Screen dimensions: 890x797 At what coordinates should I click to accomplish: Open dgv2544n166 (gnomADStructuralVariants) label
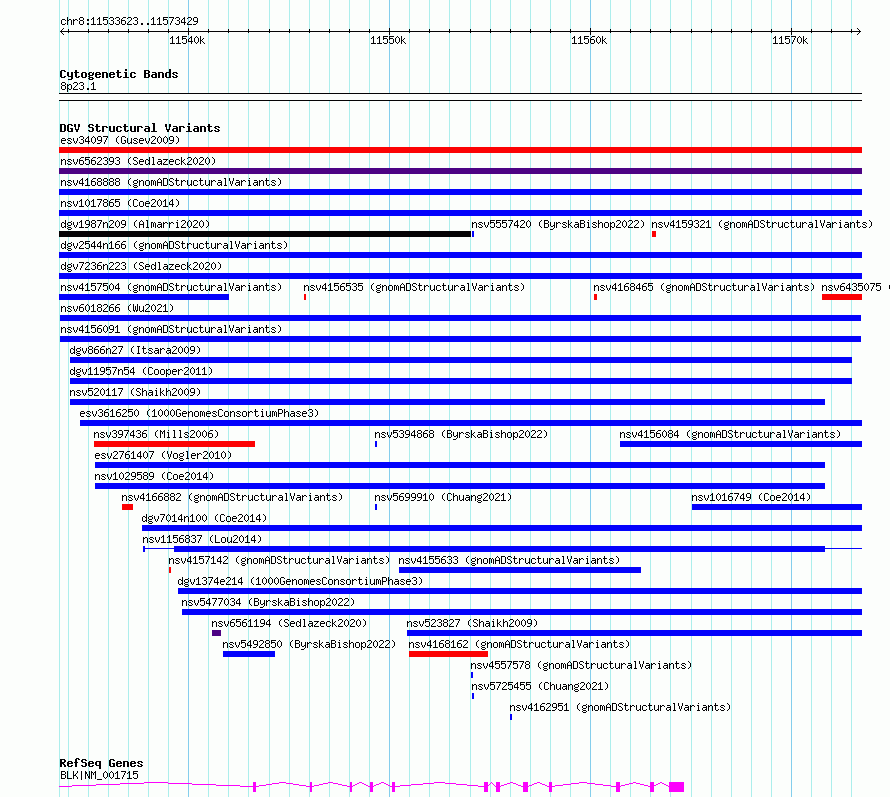pyautogui.click(x=174, y=245)
